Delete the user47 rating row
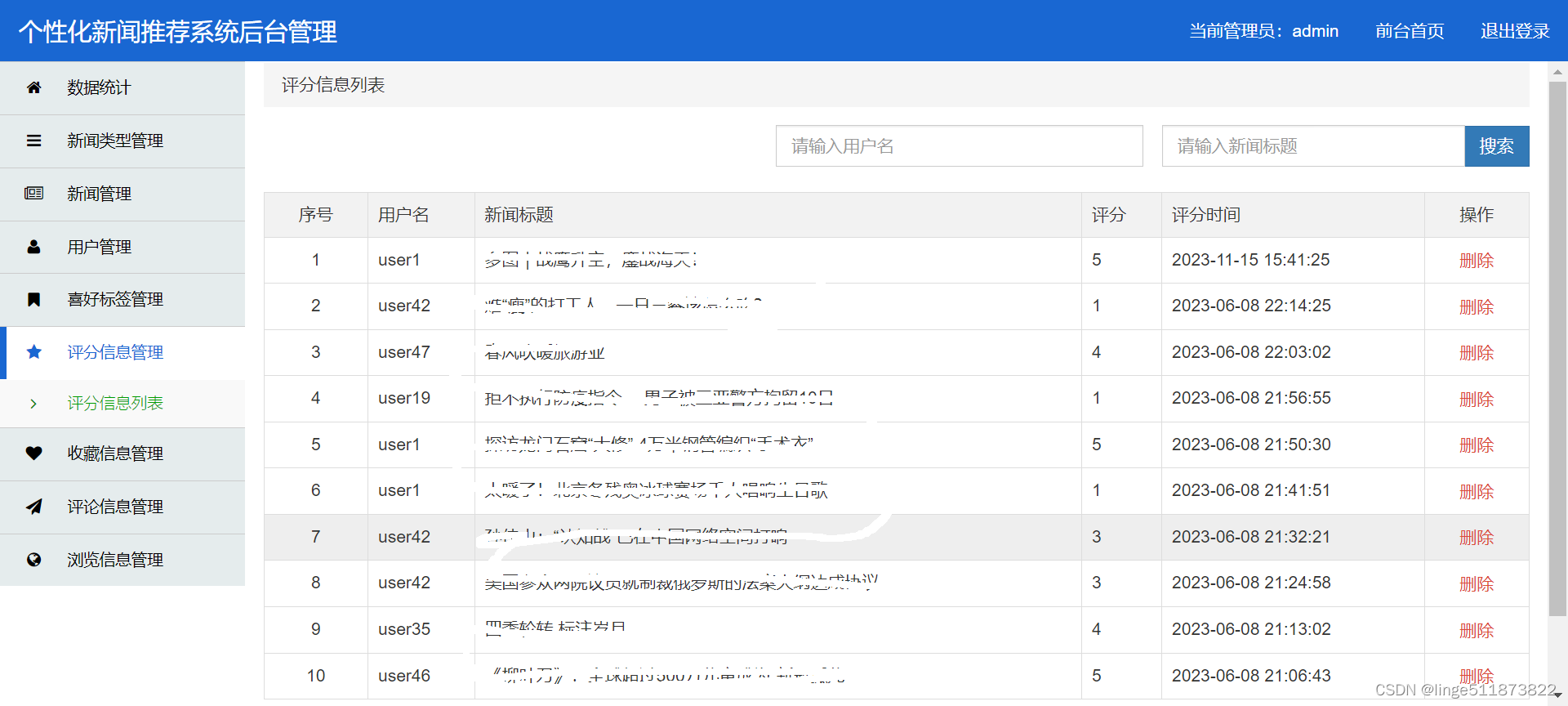This screenshot has height=706, width=1568. [x=1476, y=353]
